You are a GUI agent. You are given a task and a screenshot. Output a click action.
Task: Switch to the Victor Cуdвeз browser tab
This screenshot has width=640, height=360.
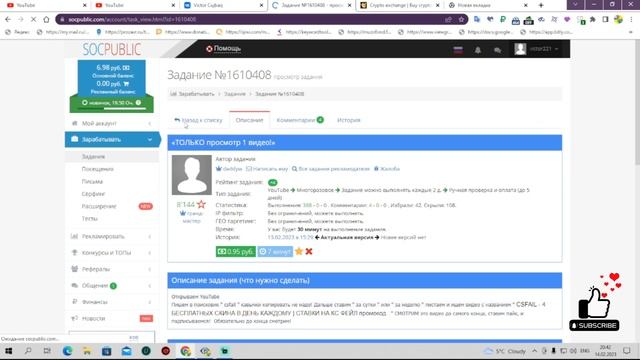point(223,5)
